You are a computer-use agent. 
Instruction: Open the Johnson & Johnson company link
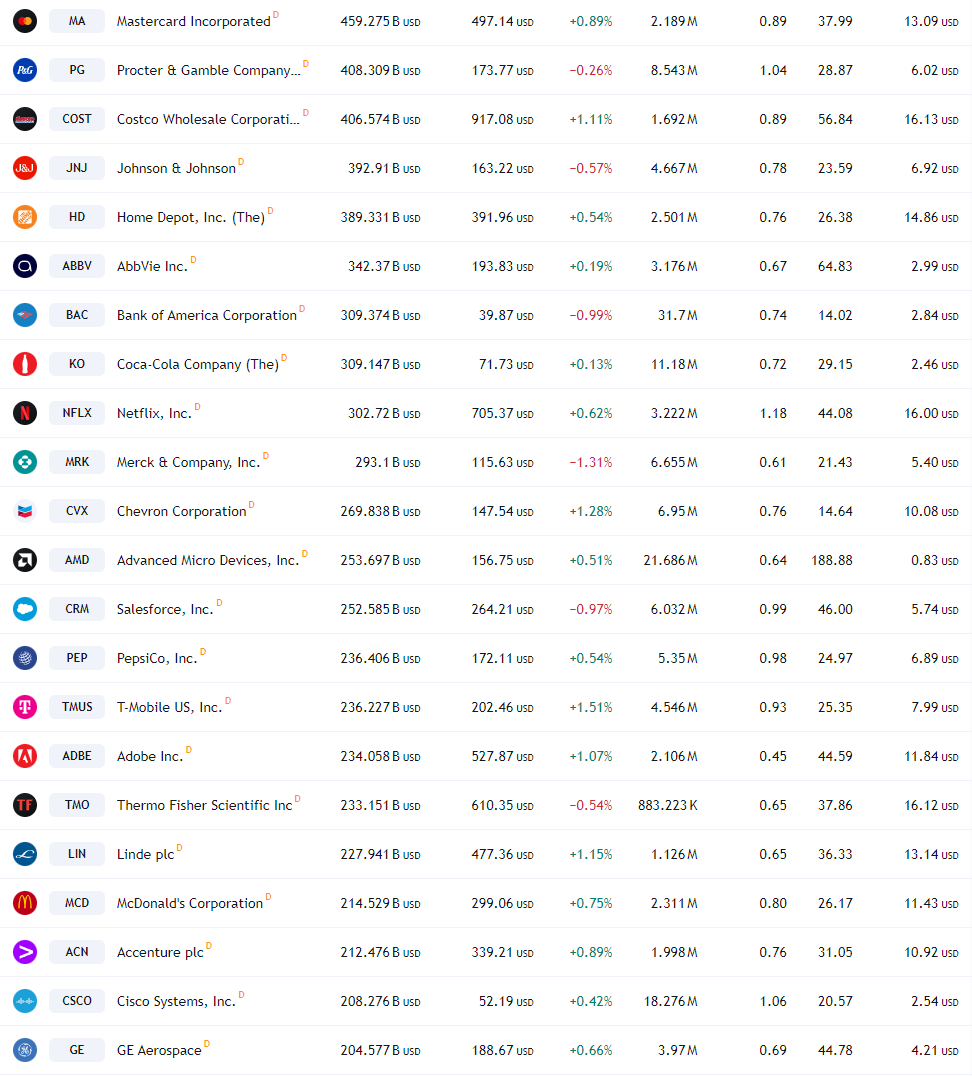pyautogui.click(x=176, y=169)
